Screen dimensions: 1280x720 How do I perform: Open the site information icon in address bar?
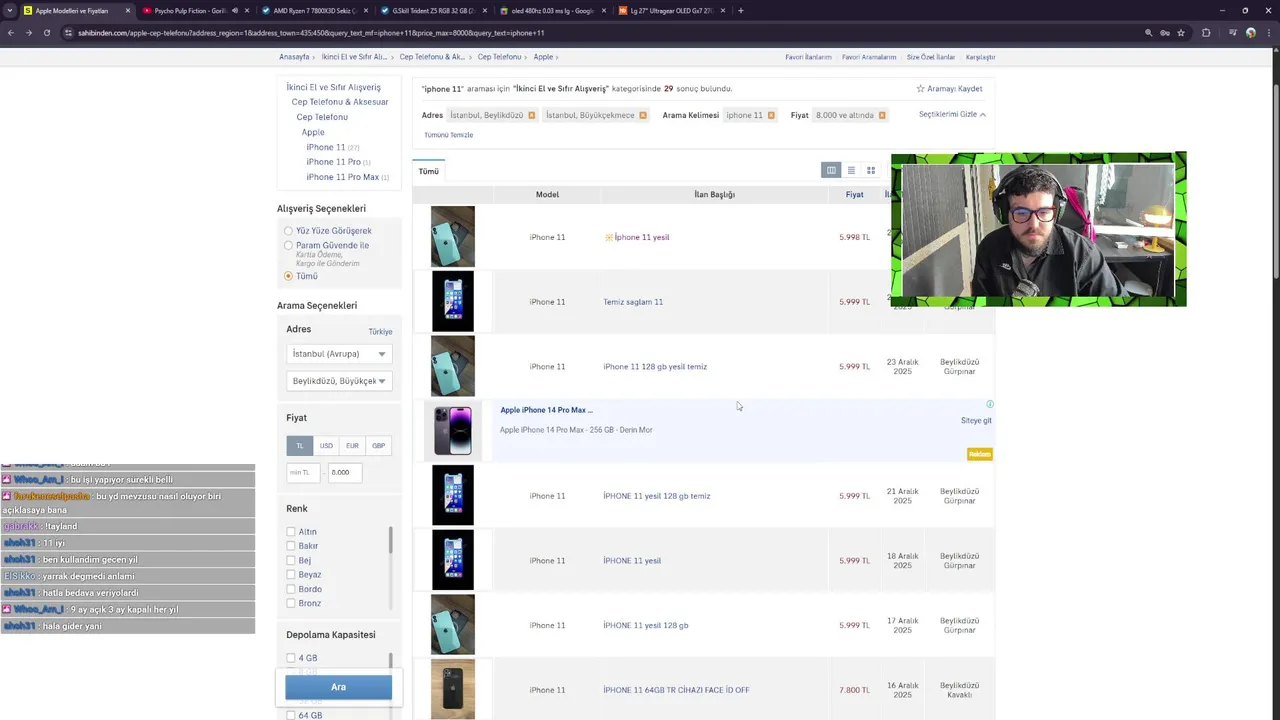(68, 32)
